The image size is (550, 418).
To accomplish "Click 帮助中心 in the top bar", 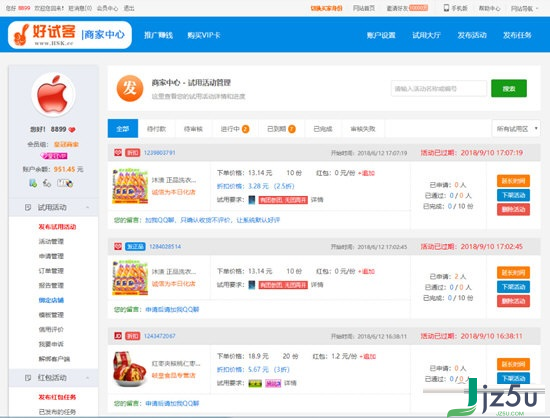I will 489,8.
